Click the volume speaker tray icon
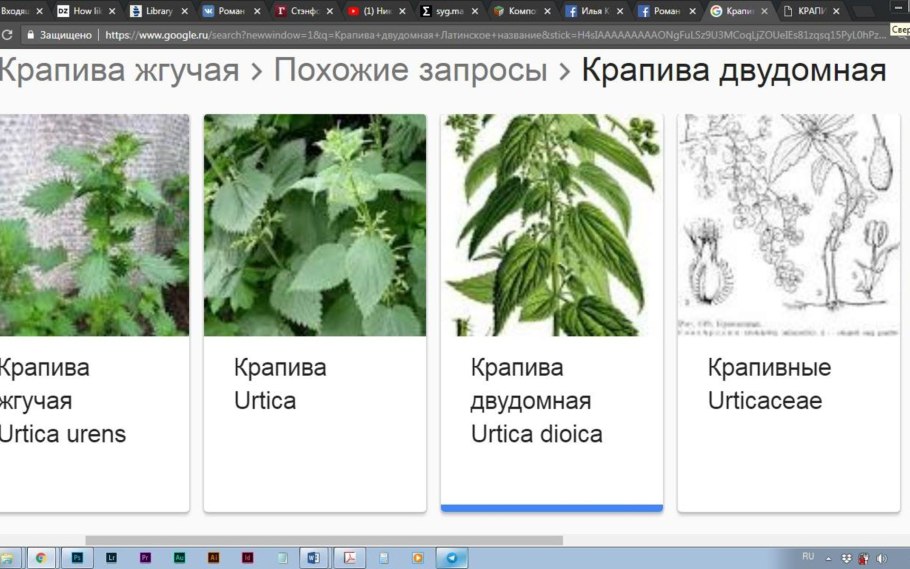 [882, 558]
